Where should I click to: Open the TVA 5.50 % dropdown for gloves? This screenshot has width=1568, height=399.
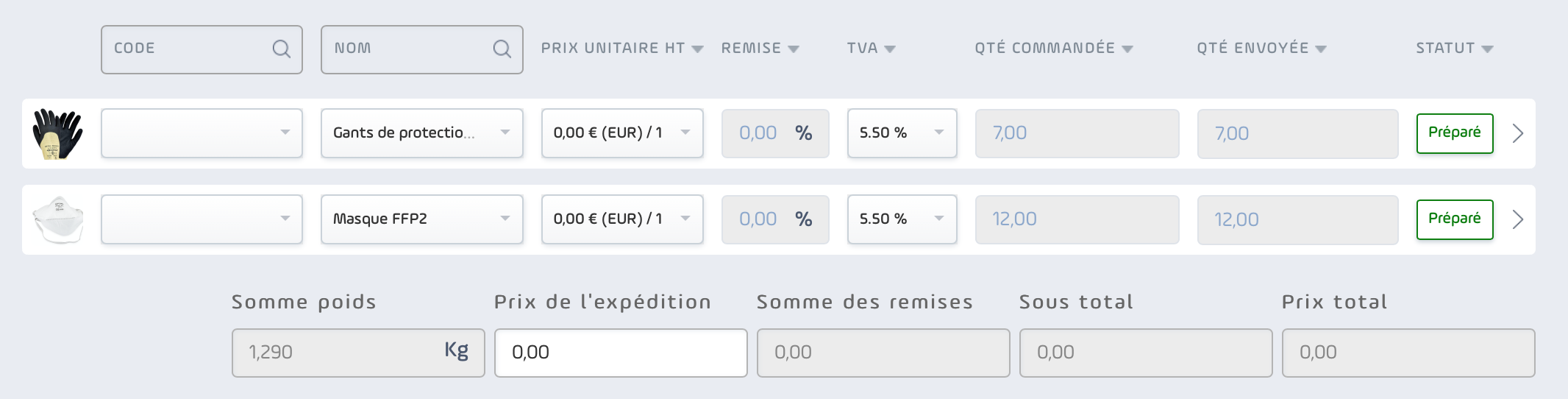click(x=902, y=133)
